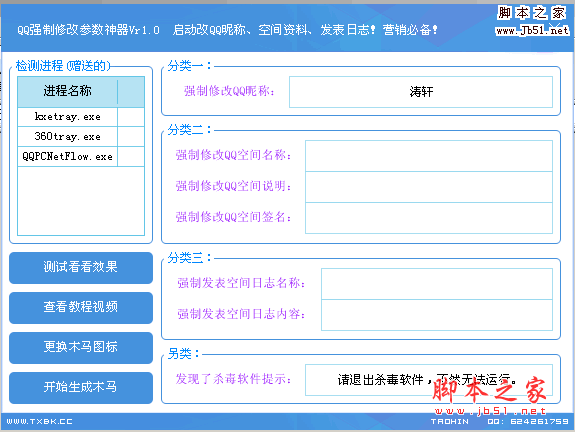Click the 另类 group title

coord(183,354)
